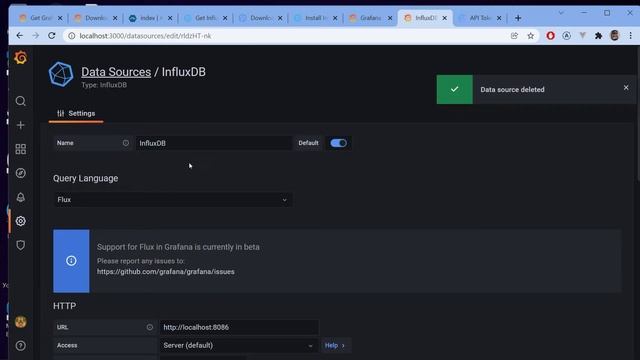640x360 pixels.
Task: Click the URL input field http://localhost:8086
Action: pyautogui.click(x=239, y=327)
